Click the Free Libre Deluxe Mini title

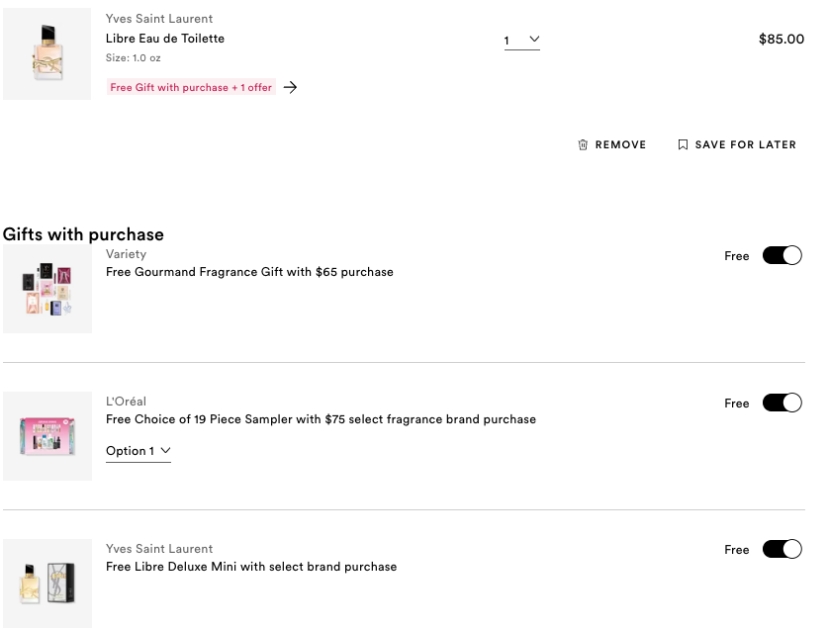tap(251, 566)
